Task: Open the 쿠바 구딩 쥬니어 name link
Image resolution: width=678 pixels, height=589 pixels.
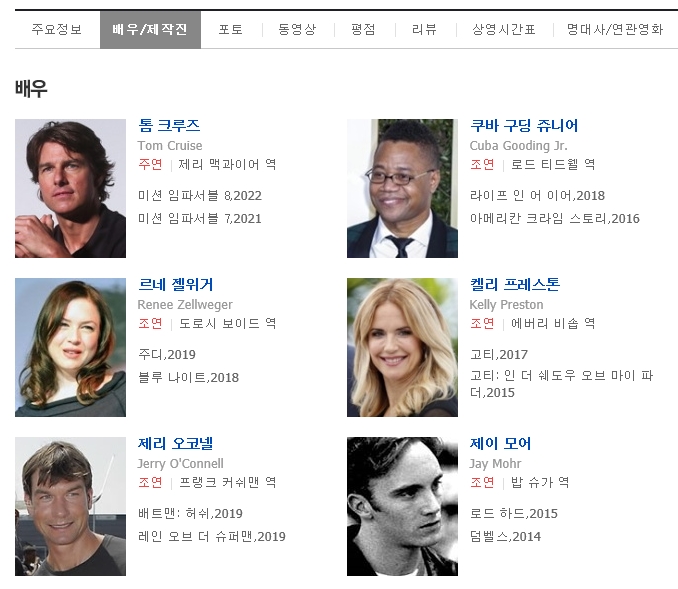Action: 524,125
